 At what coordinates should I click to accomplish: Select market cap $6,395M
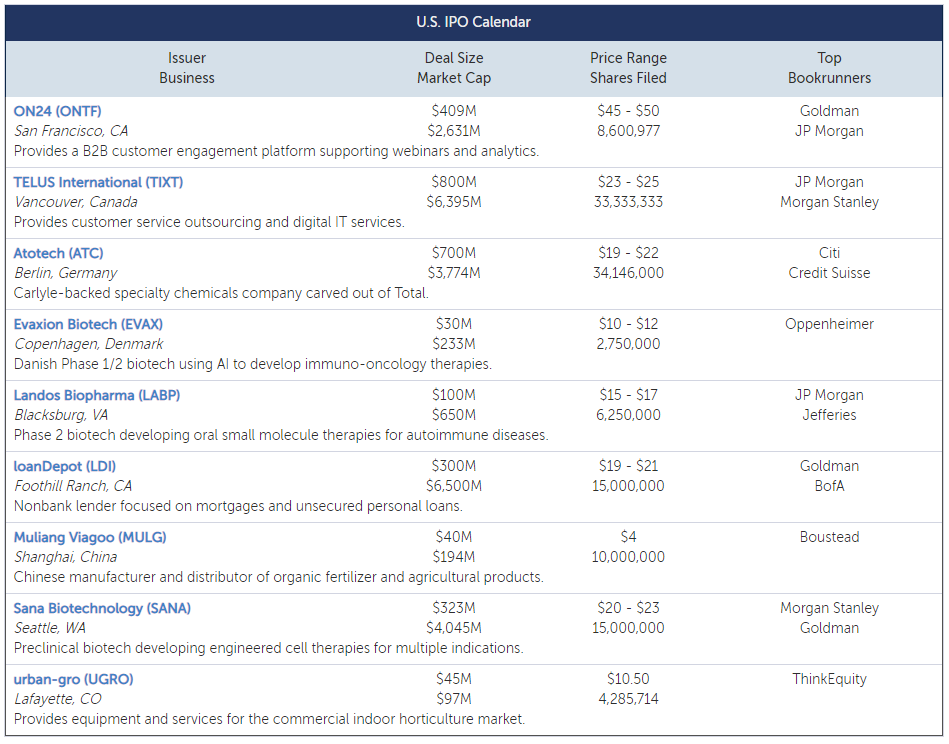[454, 202]
